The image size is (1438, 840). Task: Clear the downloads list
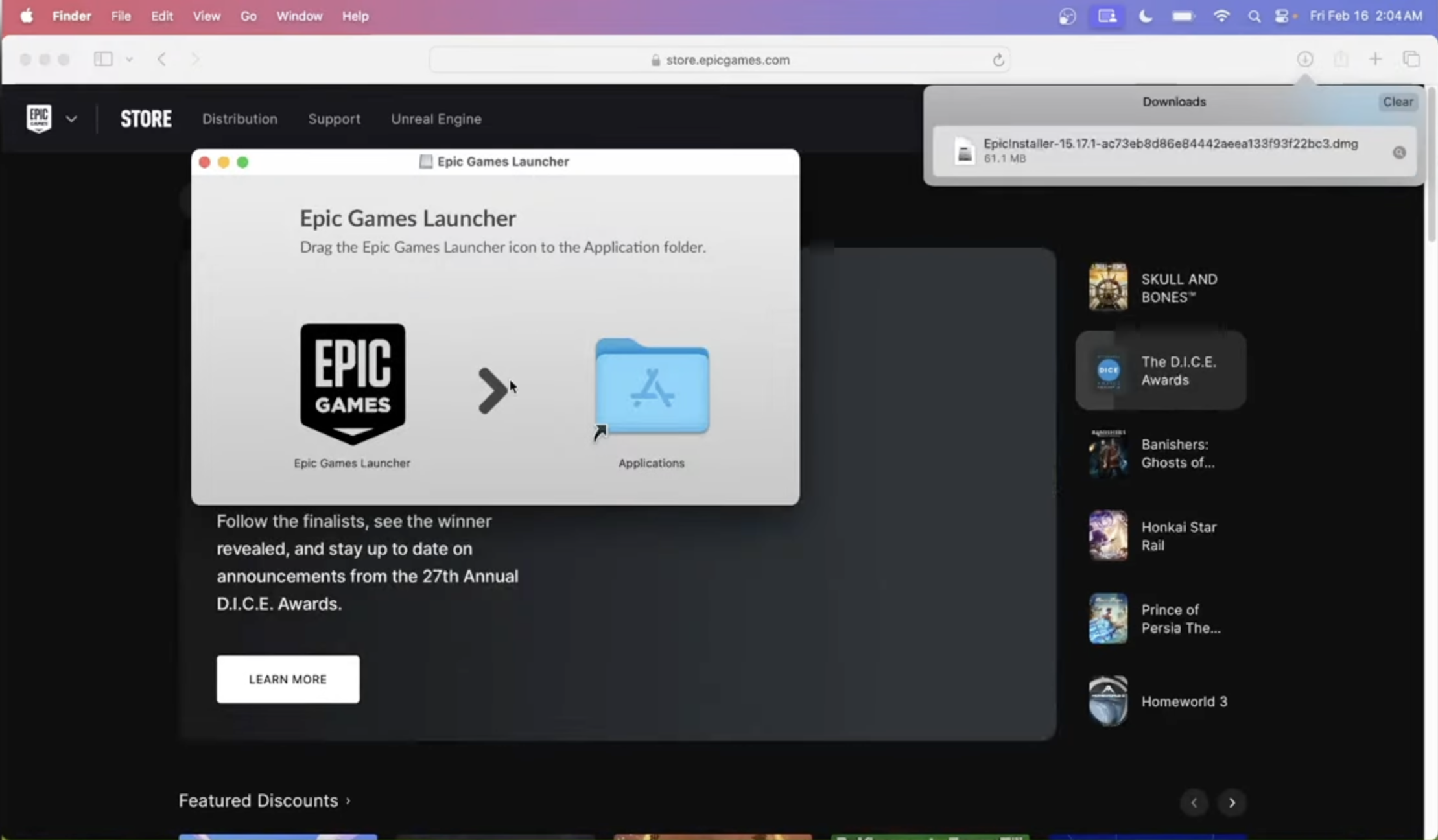(x=1397, y=102)
